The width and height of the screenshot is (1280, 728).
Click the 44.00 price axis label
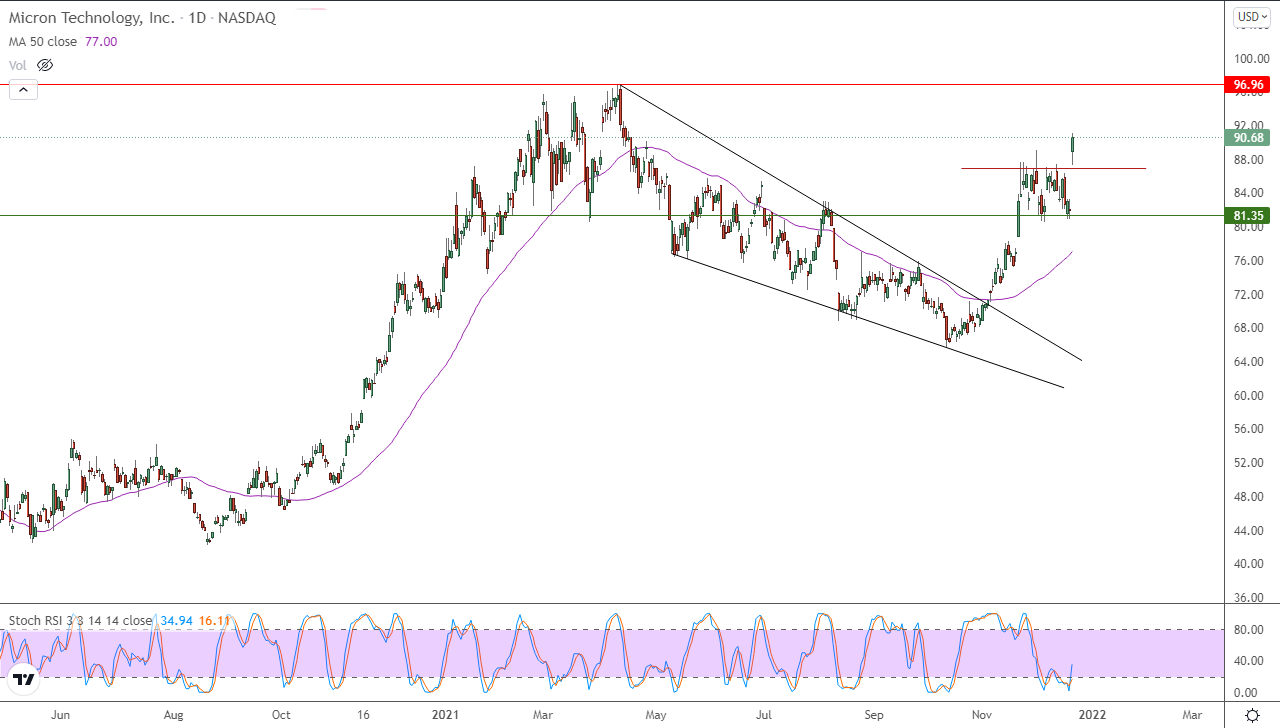pyautogui.click(x=1249, y=531)
